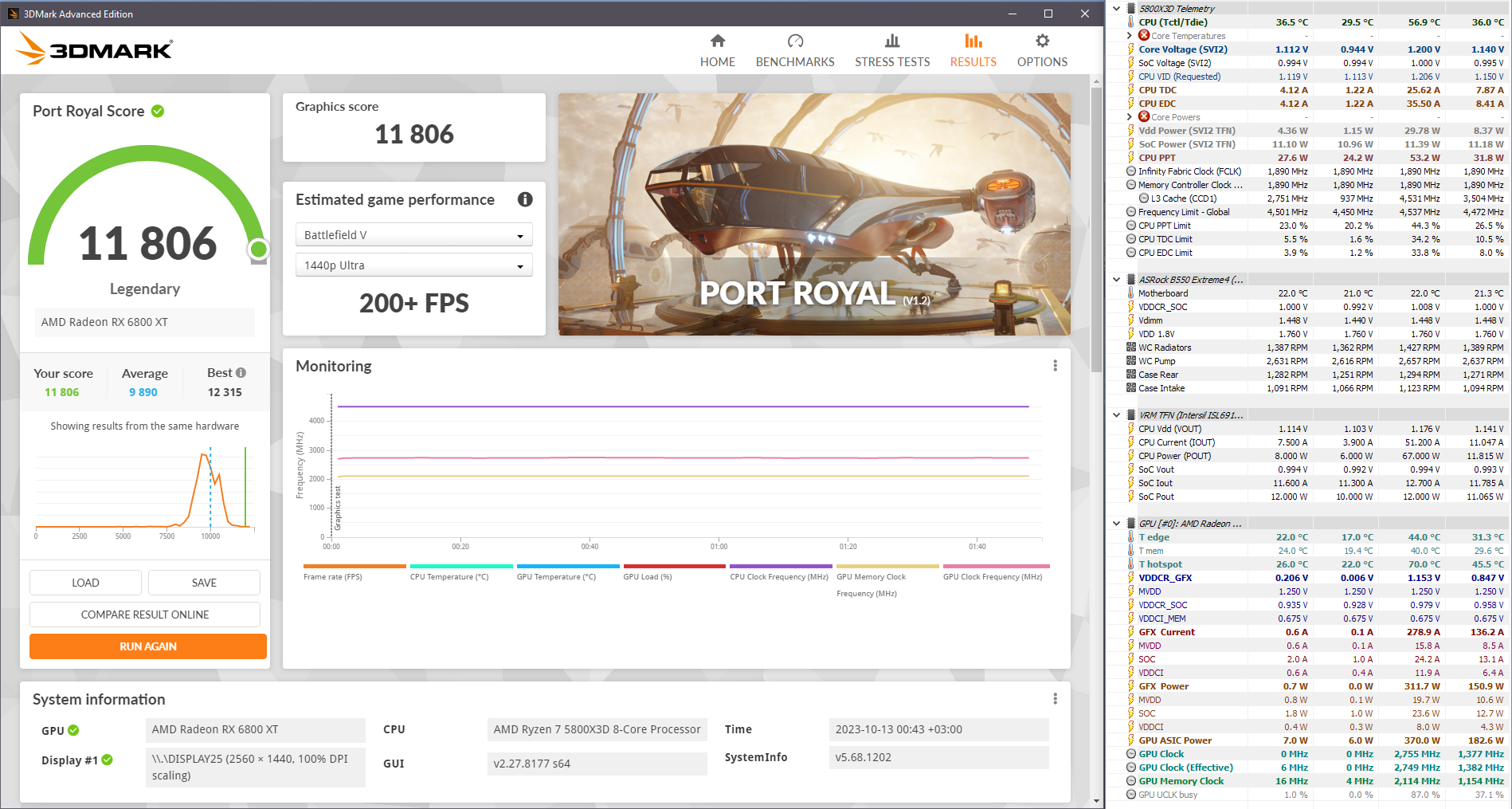Click the SystemInfo version v5.68.1202 field
This screenshot has height=809, width=1512.
coord(939,757)
